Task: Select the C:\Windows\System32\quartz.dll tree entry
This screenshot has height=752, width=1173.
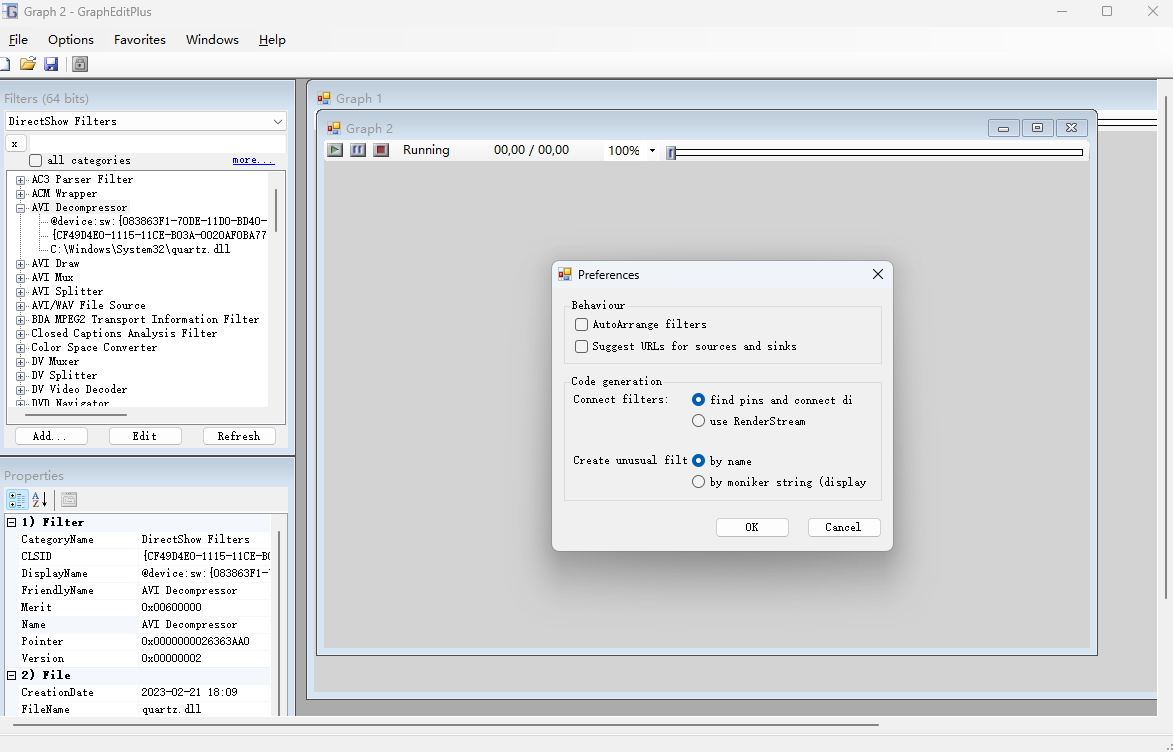Action: tap(140, 250)
